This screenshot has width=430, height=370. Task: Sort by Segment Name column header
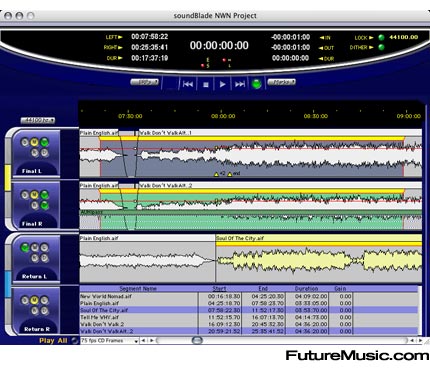[x=138, y=289]
